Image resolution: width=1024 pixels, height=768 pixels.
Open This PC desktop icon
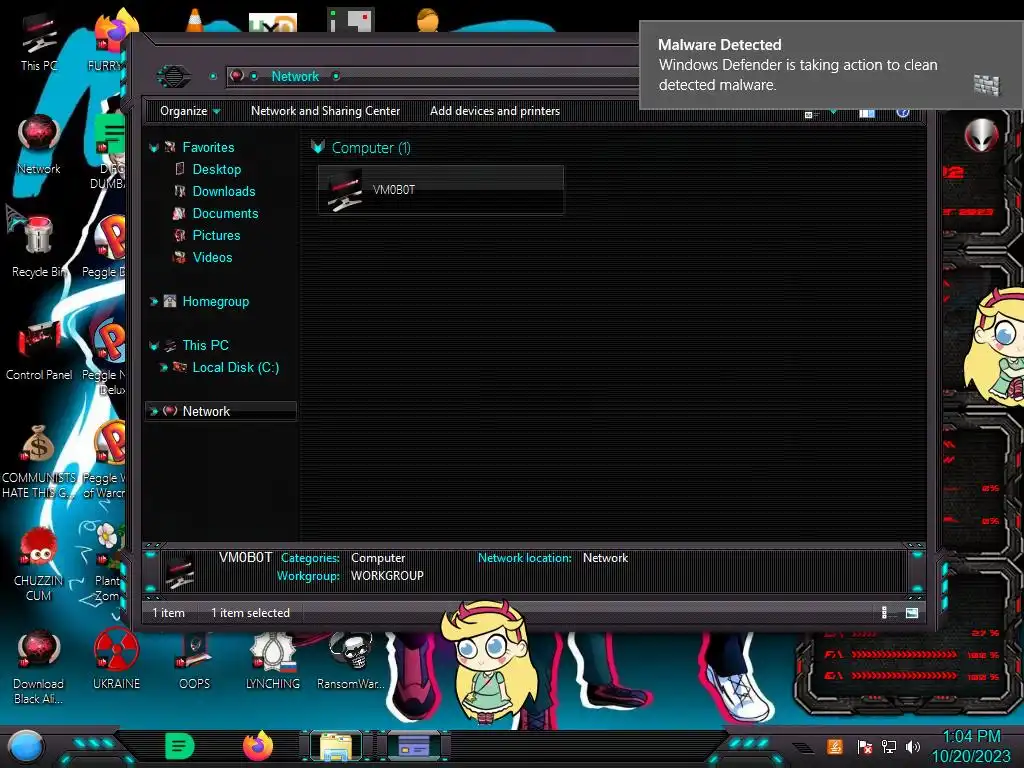click(38, 40)
